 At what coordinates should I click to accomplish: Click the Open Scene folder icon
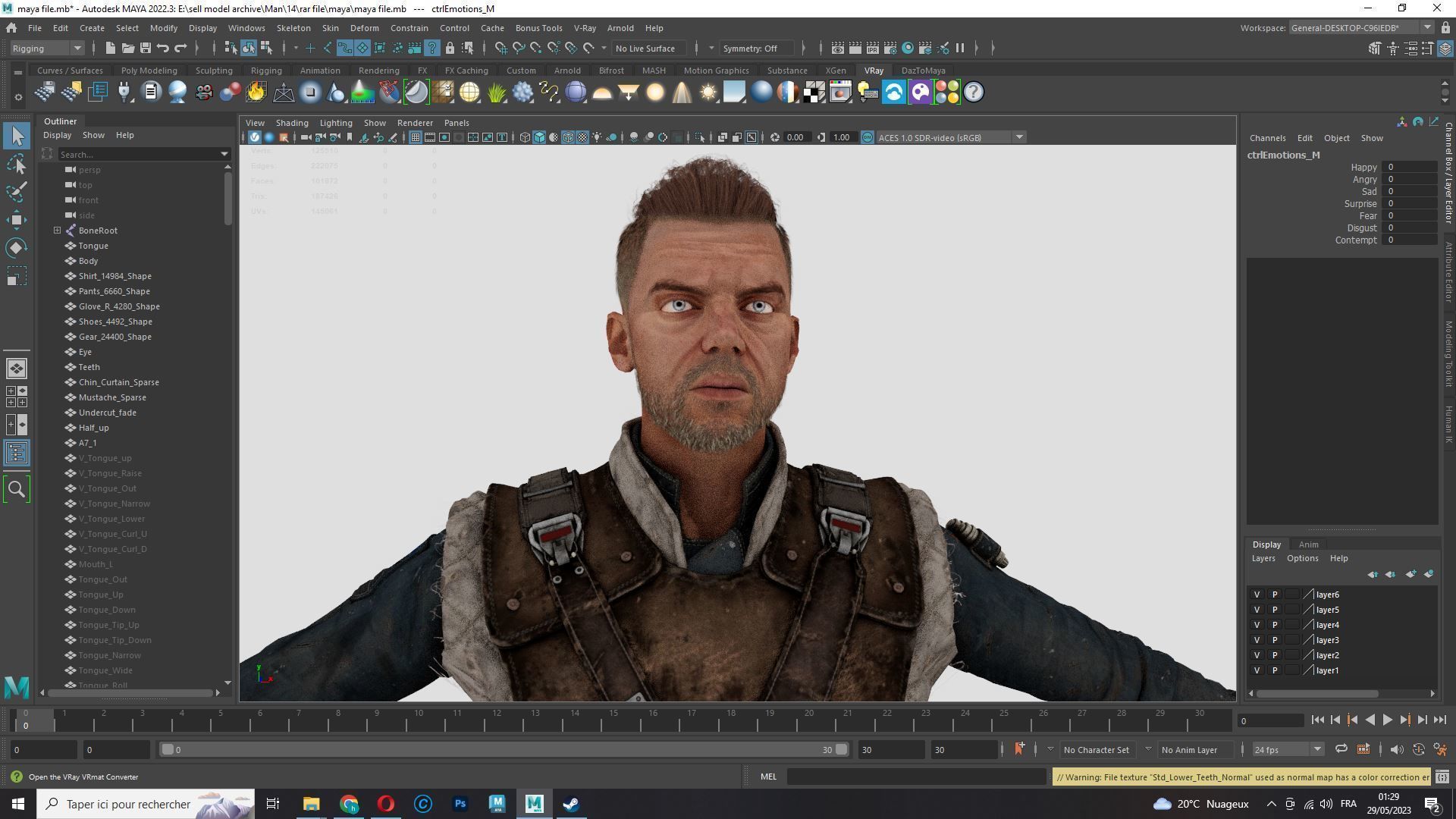click(127, 48)
